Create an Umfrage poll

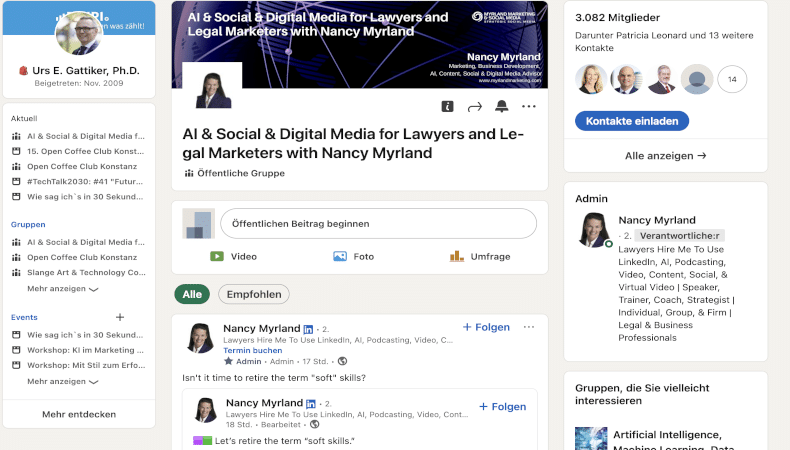[x=480, y=256]
